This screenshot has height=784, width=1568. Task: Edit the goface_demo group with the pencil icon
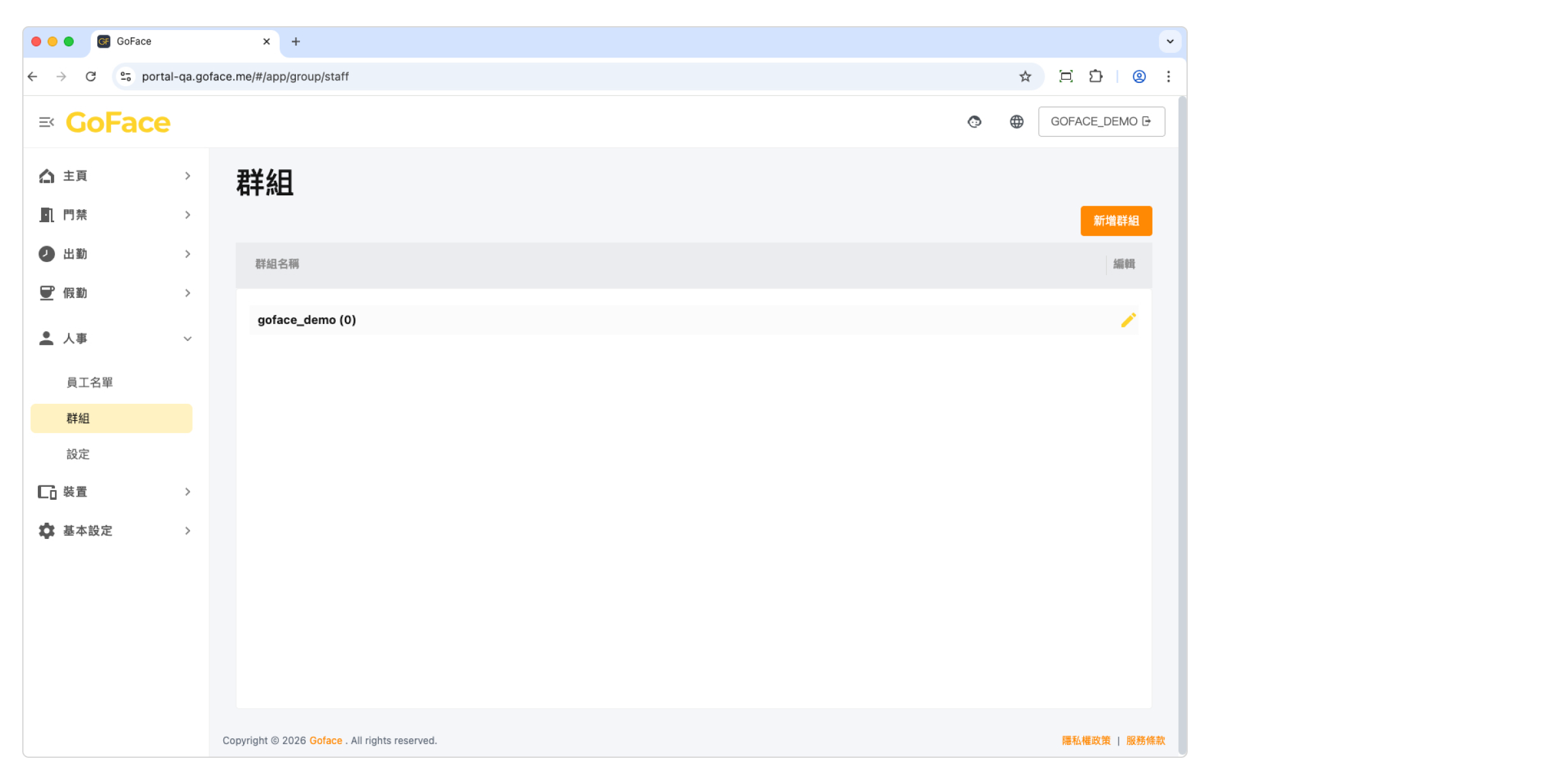(1128, 320)
